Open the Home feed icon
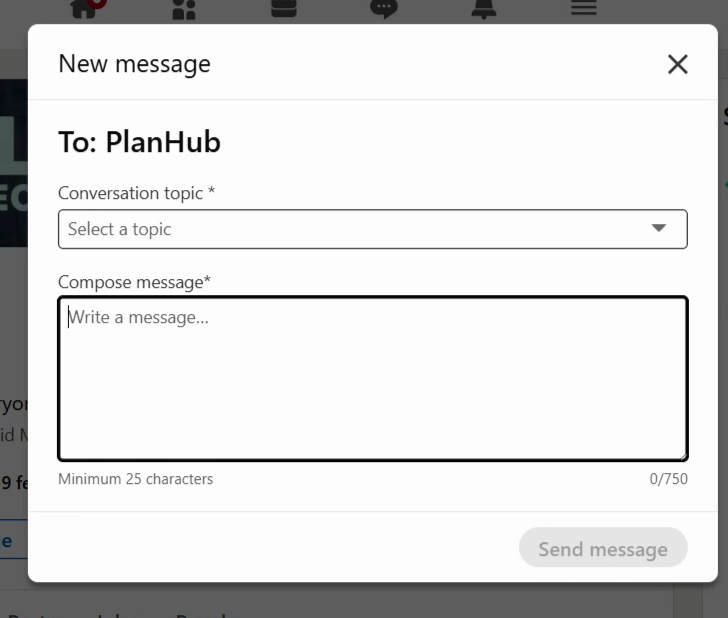728x618 pixels. tap(84, 8)
